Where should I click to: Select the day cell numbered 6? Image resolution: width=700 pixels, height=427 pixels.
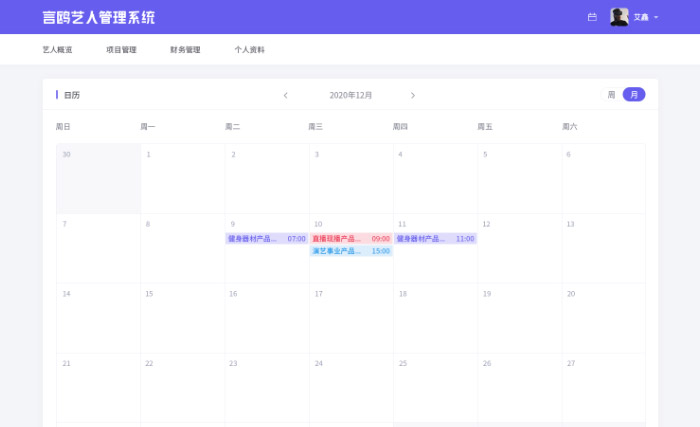click(604, 179)
